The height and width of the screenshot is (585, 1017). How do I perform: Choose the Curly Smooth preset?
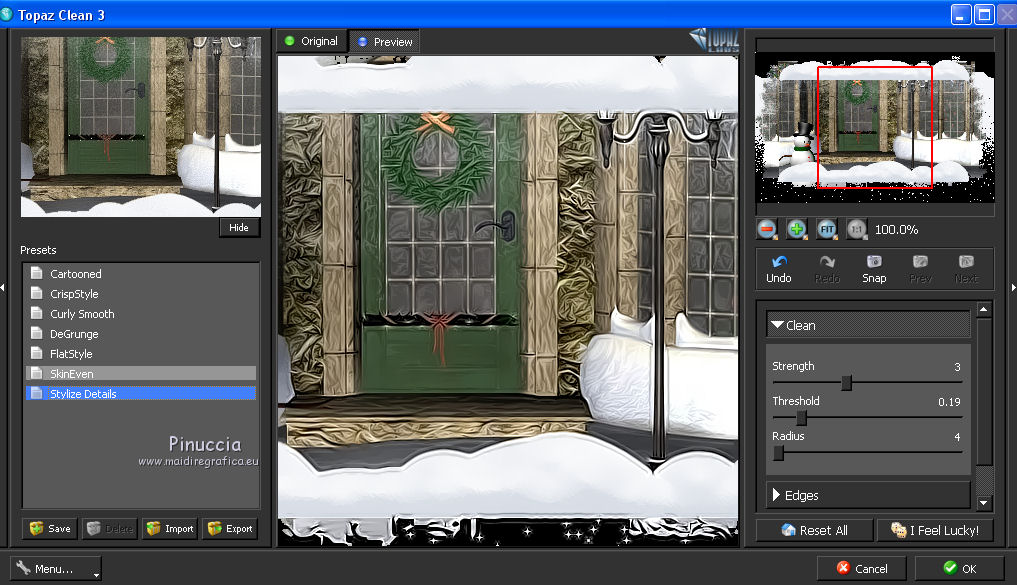(x=82, y=314)
